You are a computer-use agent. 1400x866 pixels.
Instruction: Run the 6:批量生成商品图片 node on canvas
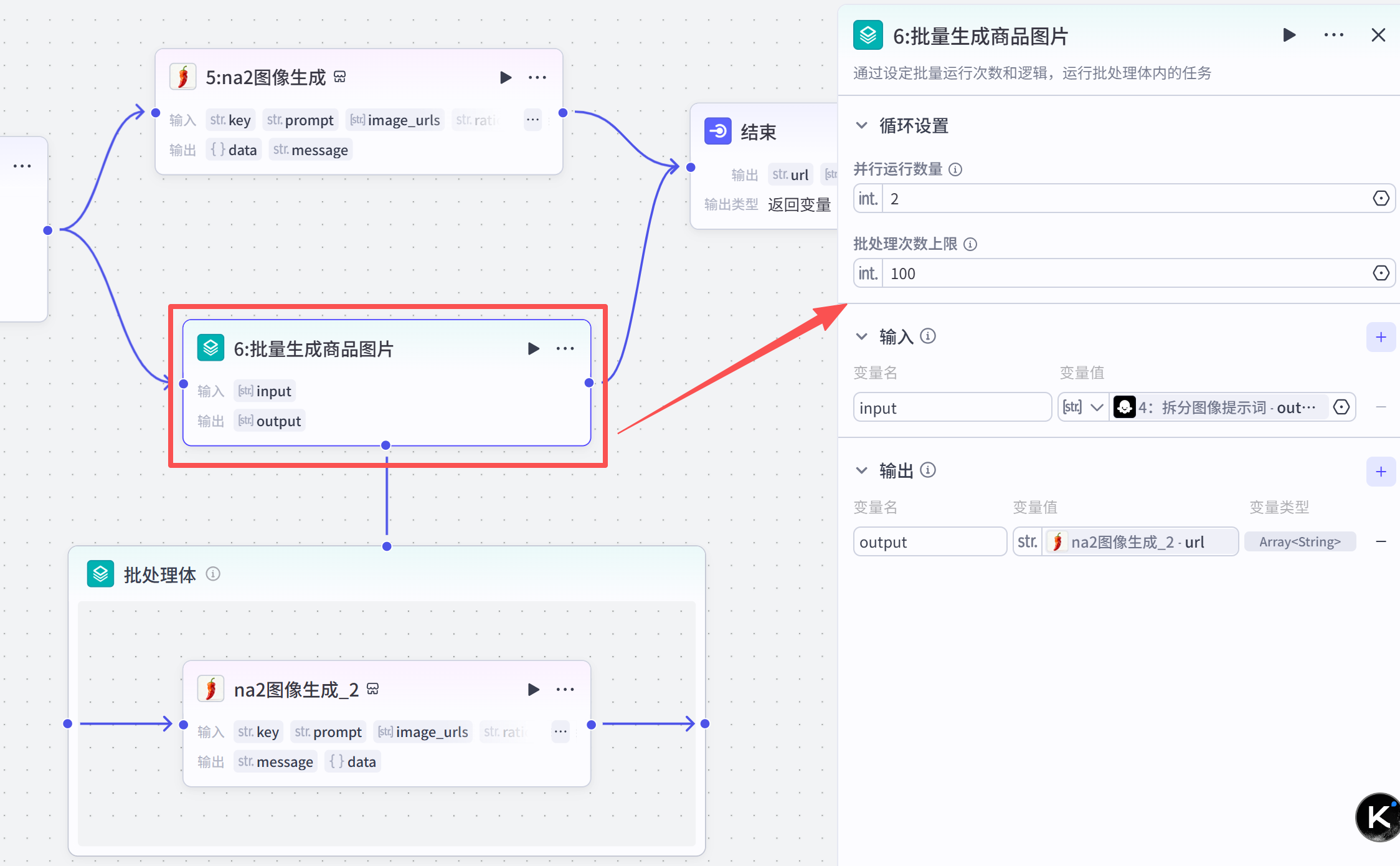pos(533,349)
